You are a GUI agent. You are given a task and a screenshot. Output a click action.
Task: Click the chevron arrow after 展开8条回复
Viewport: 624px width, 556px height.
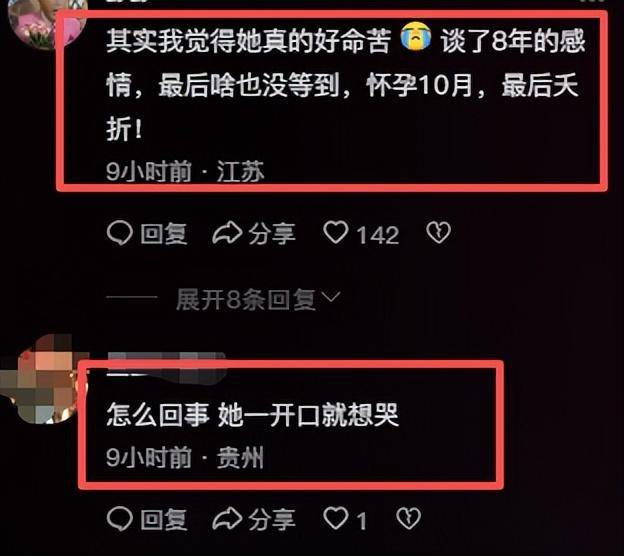point(331,297)
